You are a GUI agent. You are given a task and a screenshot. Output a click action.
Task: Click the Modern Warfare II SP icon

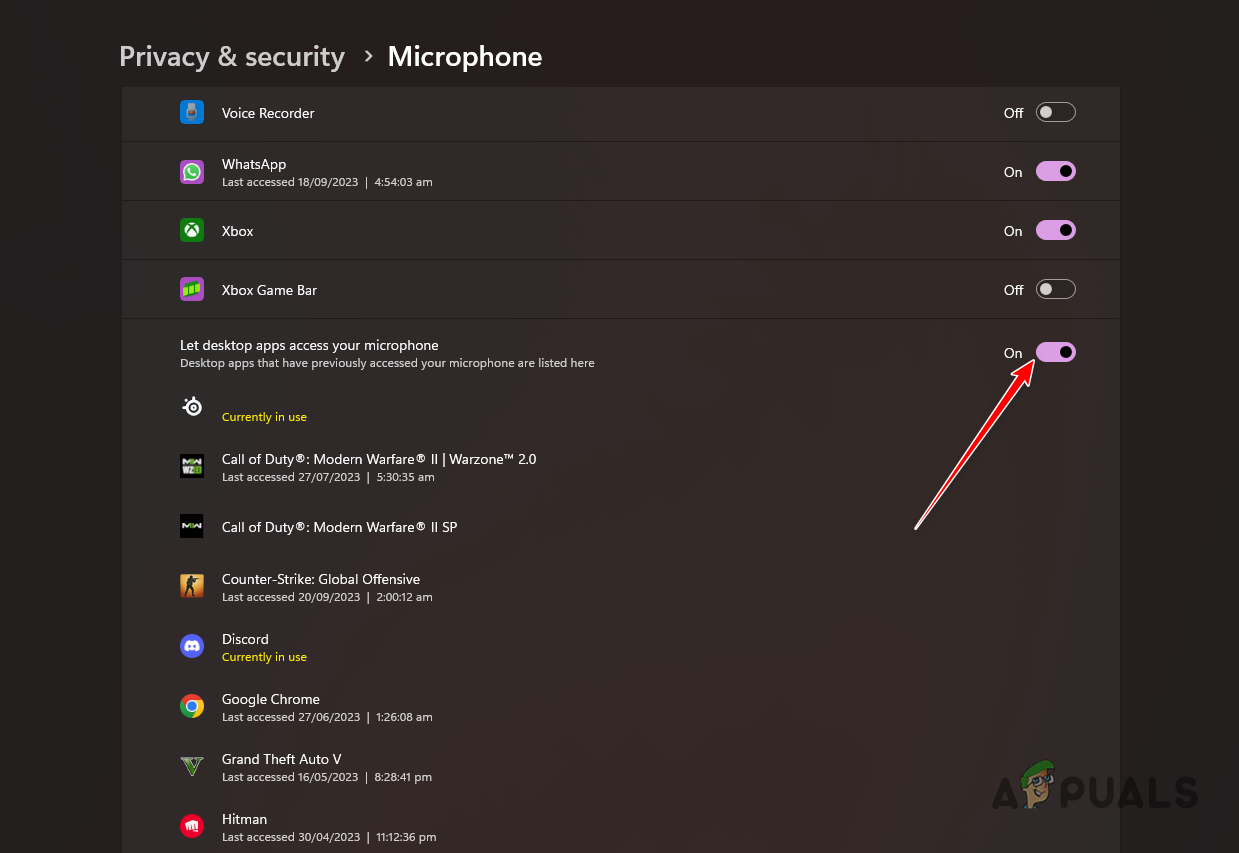click(191, 526)
